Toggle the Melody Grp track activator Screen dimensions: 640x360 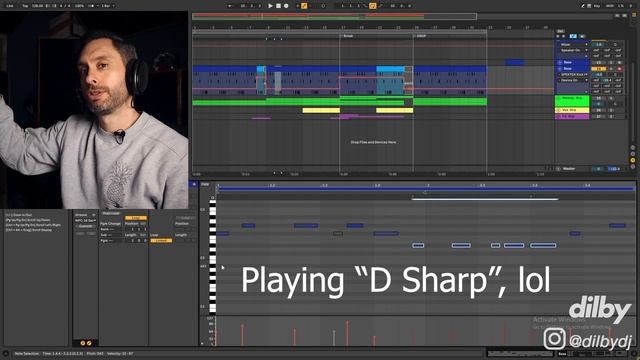click(598, 98)
